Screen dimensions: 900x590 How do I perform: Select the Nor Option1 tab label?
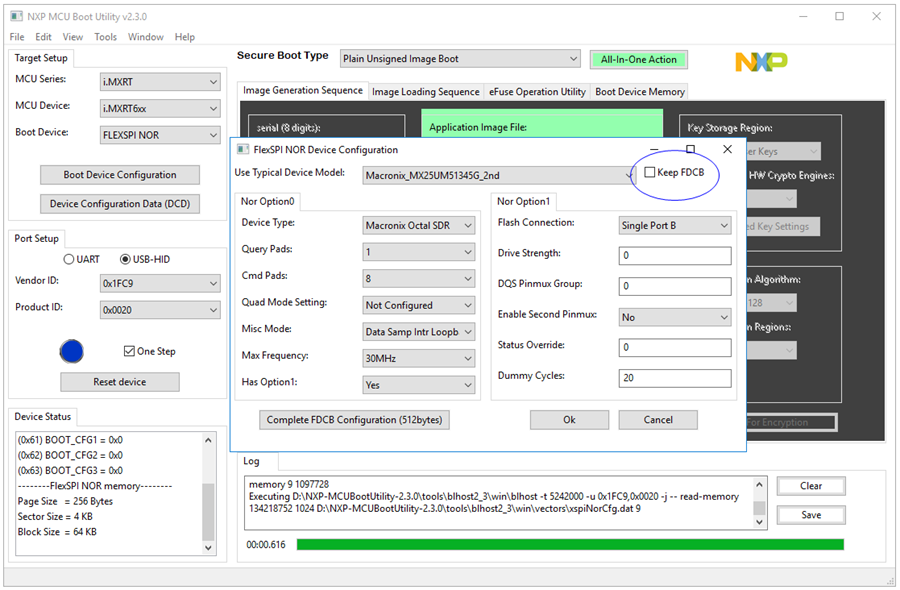coord(523,201)
